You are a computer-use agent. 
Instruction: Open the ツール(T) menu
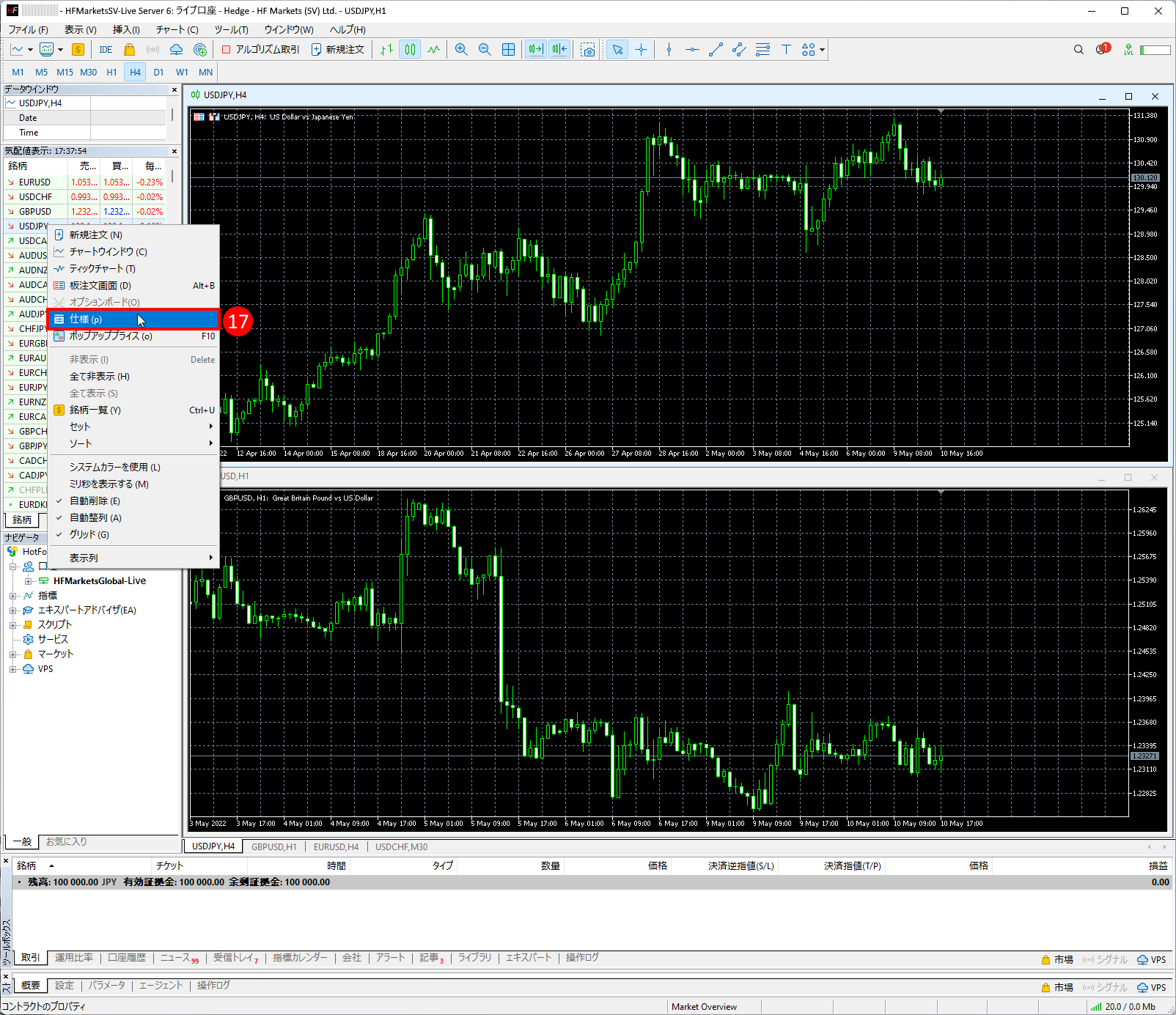231,29
